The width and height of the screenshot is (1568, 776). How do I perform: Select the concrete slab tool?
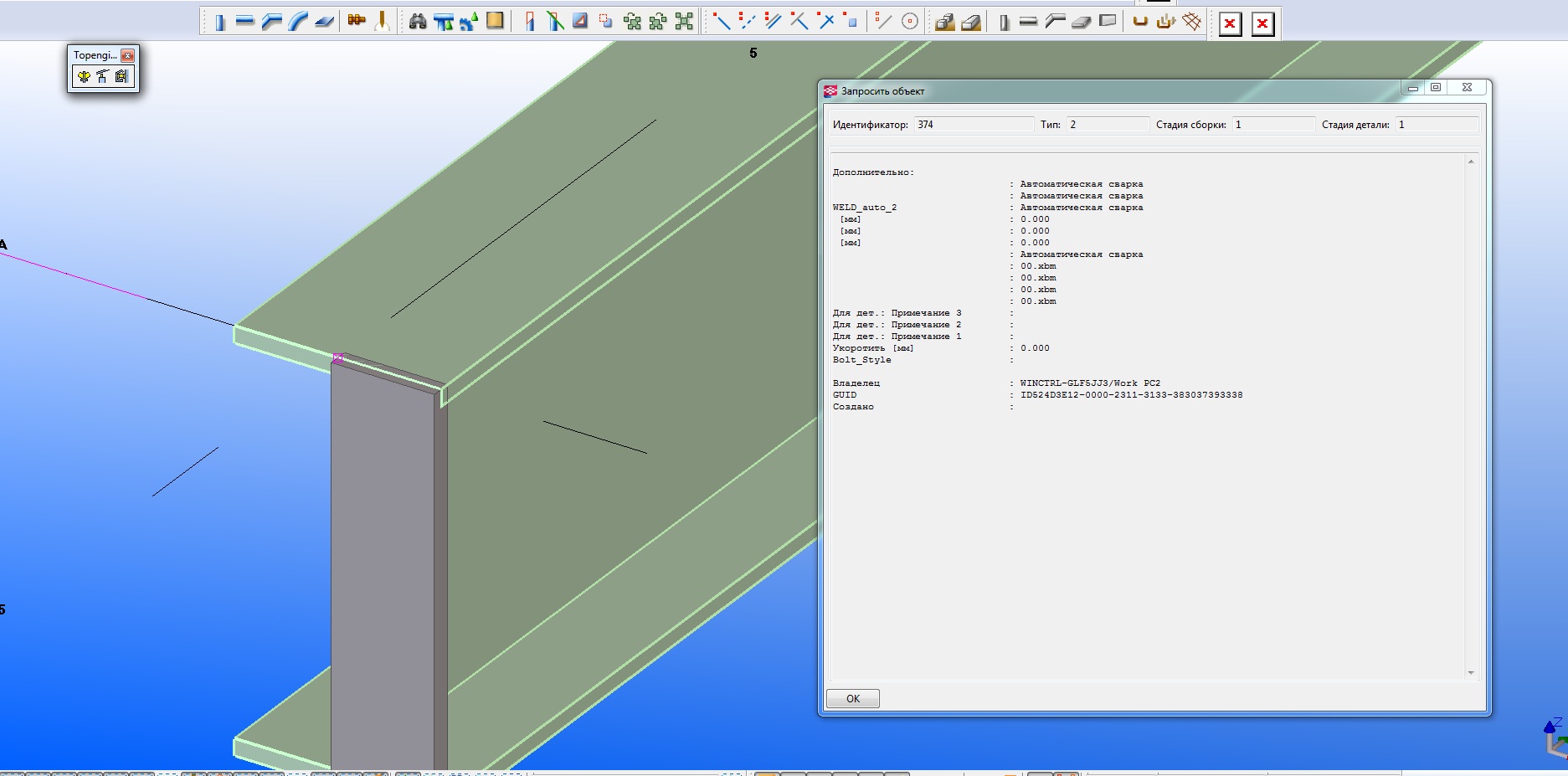pyautogui.click(x=1082, y=22)
